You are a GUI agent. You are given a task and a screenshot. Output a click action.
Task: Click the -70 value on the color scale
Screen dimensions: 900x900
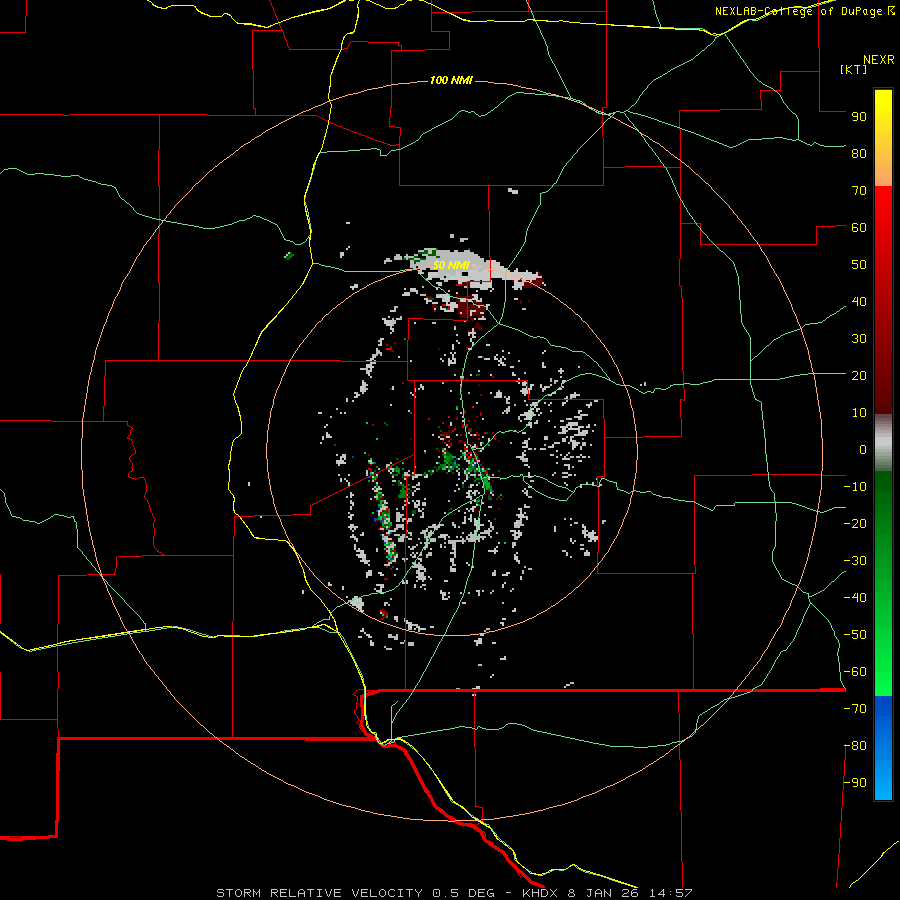coord(855,709)
